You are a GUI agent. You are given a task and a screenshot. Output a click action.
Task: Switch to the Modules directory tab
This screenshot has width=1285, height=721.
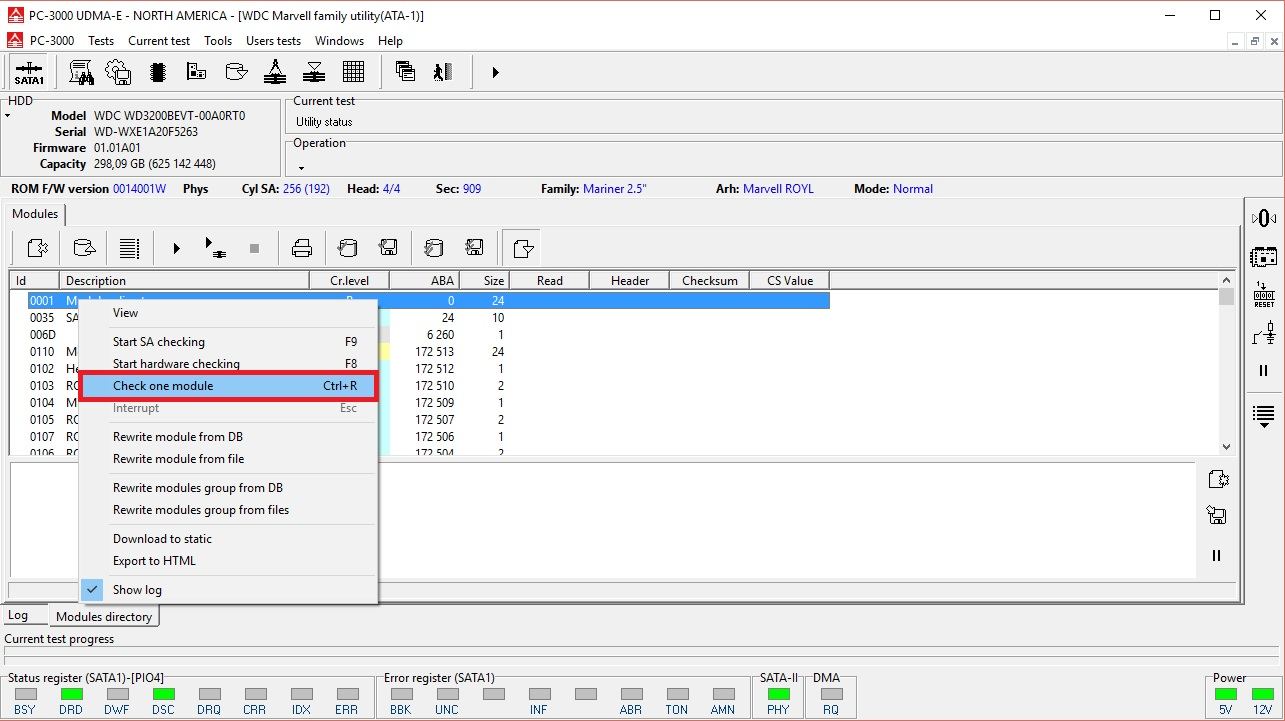pyautogui.click(x=104, y=617)
